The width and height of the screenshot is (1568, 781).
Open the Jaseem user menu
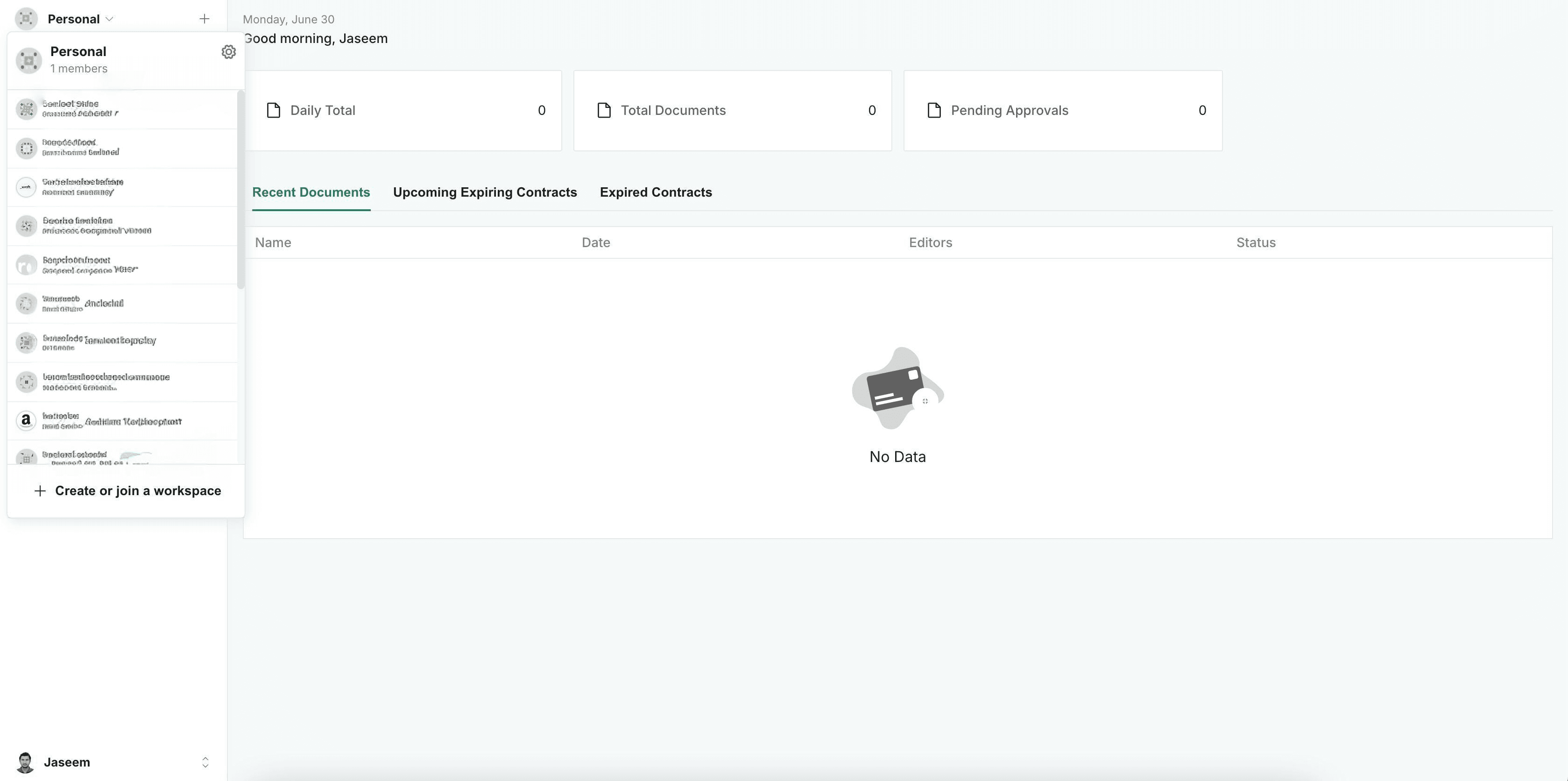click(x=113, y=762)
